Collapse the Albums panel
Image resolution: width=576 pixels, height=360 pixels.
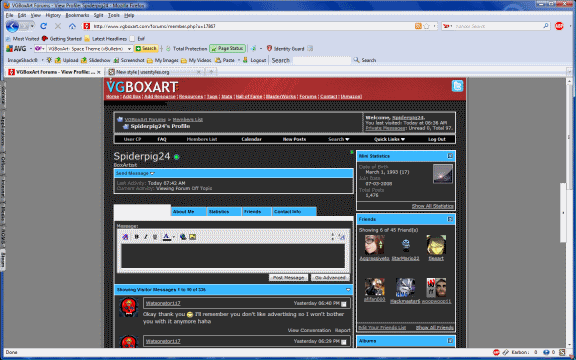(x=450, y=341)
